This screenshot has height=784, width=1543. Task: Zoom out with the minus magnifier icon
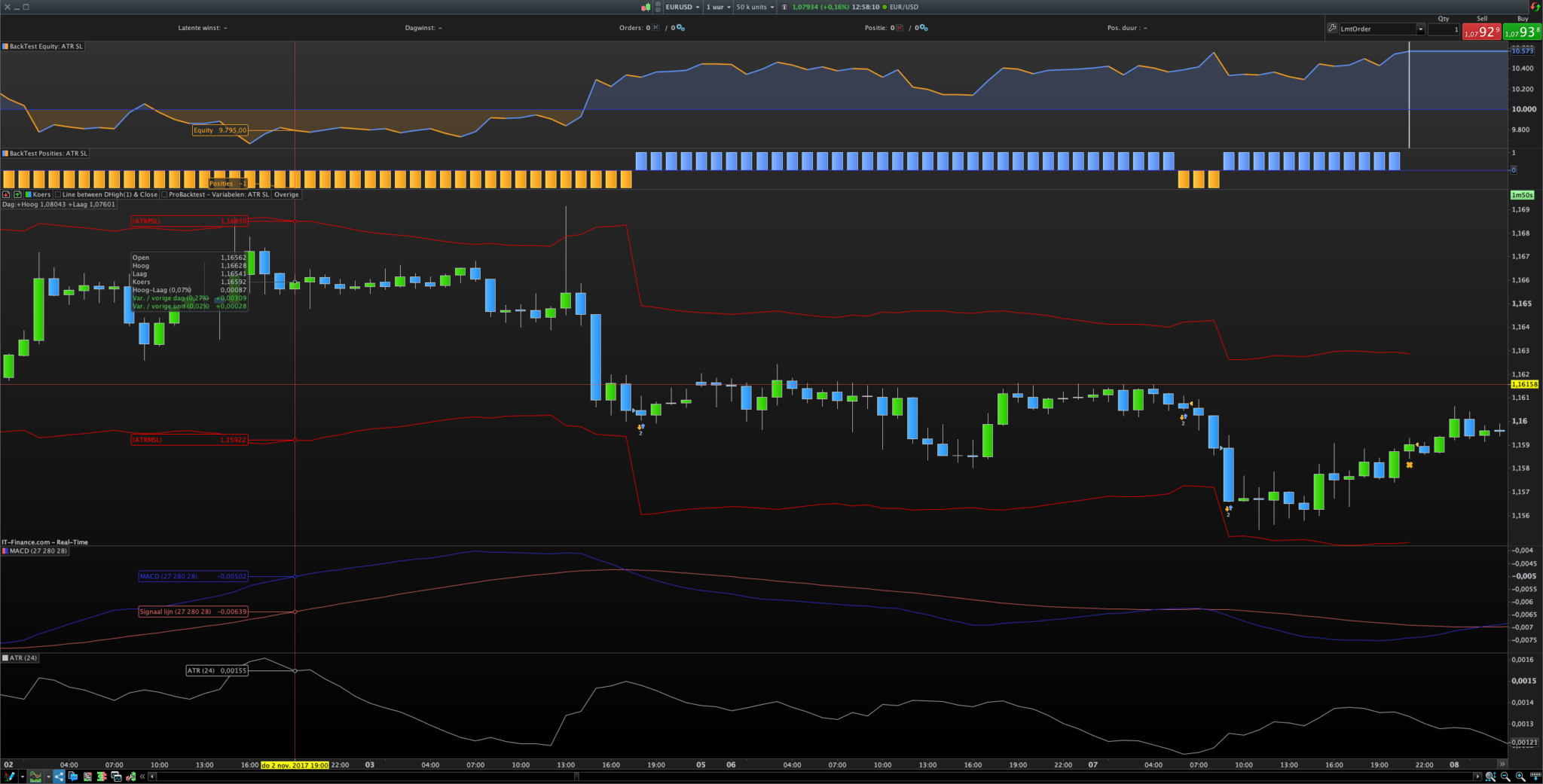(x=1505, y=776)
